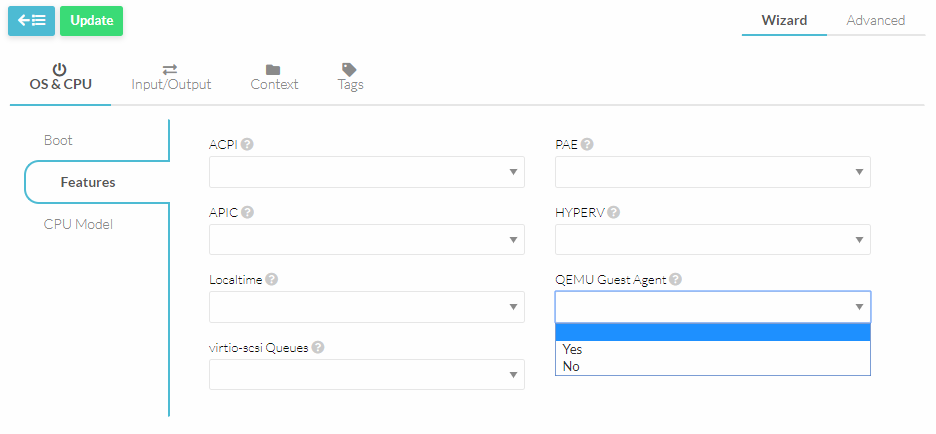Screen dimensions: 936x434
Task: Click the back-to-list arrow button
Action: pyautogui.click(x=31, y=21)
